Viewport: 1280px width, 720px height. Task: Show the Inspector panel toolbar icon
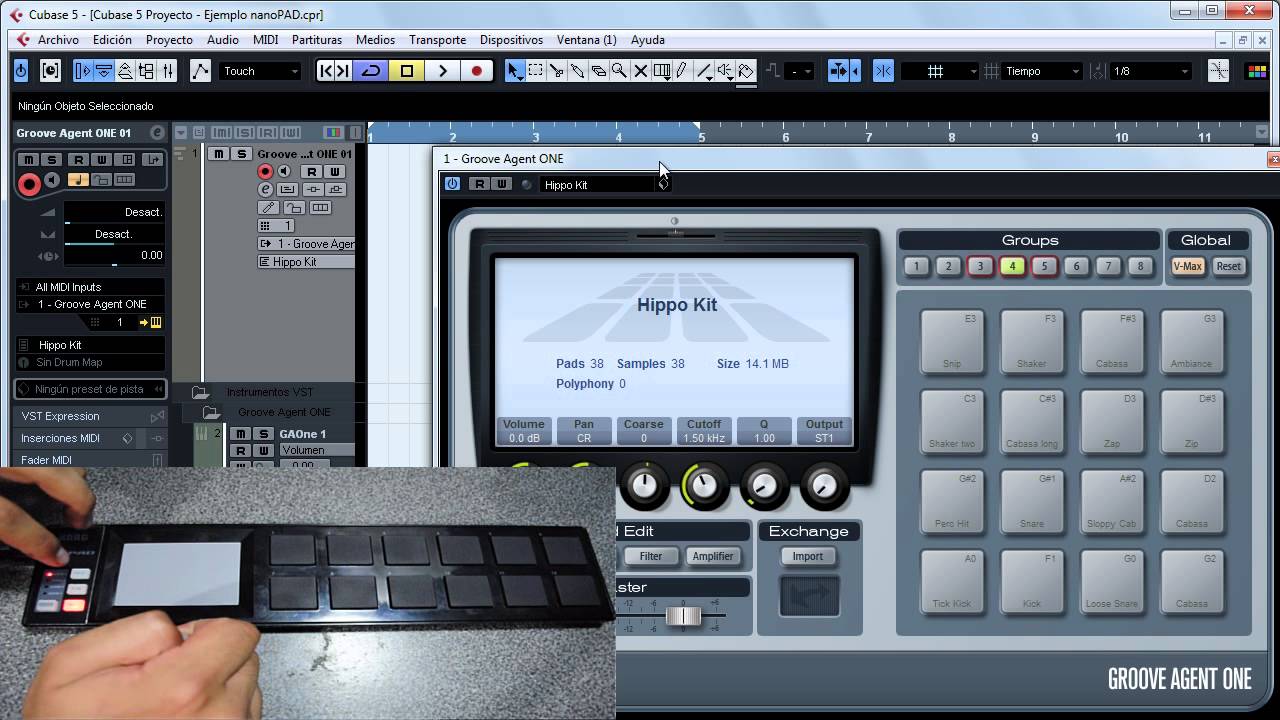tap(83, 71)
